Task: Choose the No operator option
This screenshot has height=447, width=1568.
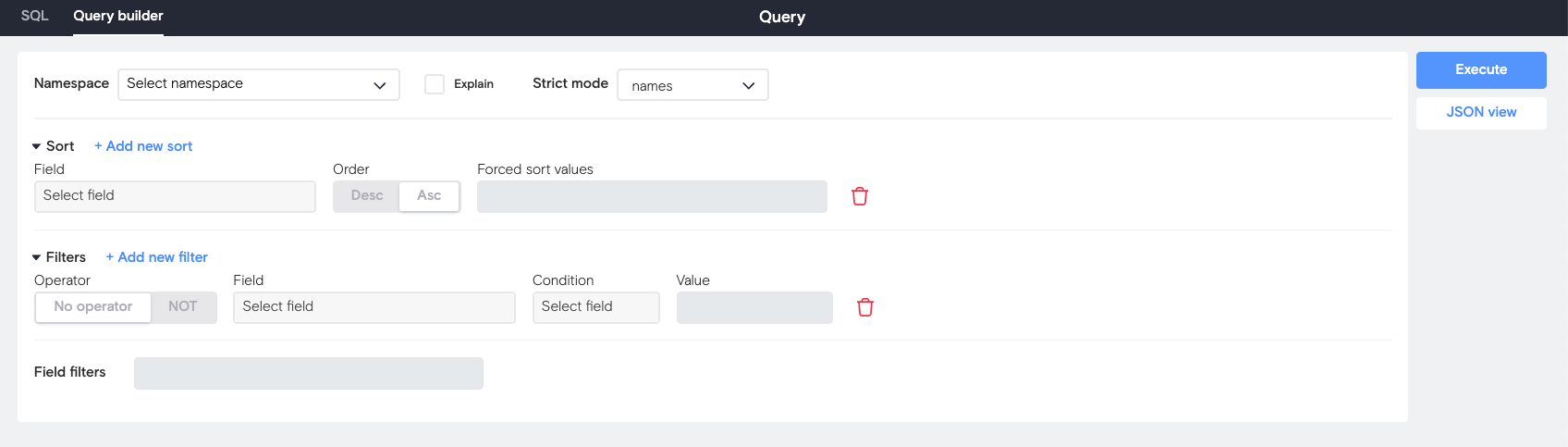Action: [93, 307]
